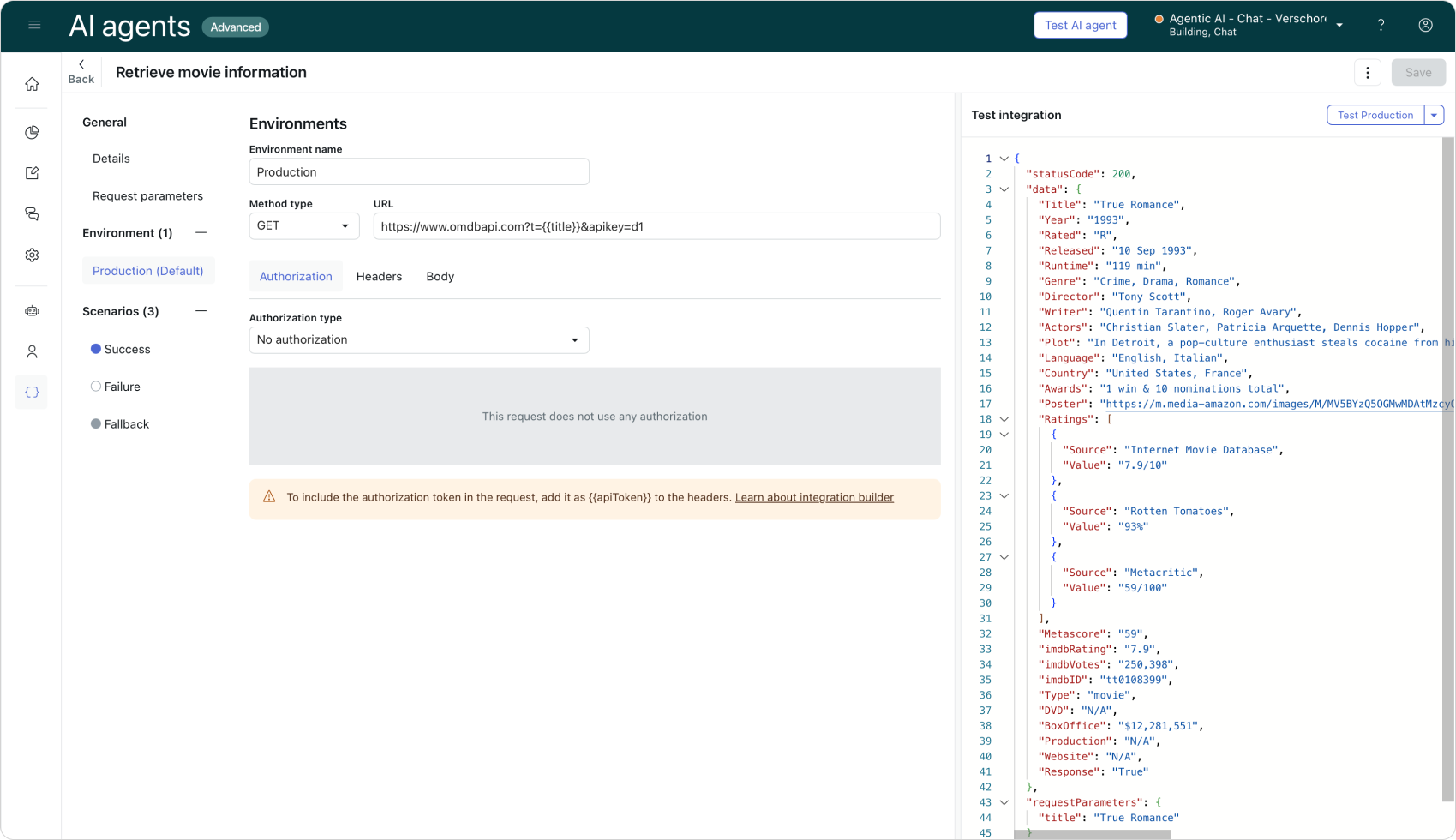Click the vertical scrollbar in test results
Image resolution: width=1456 pixels, height=840 pixels.
tap(1448, 470)
